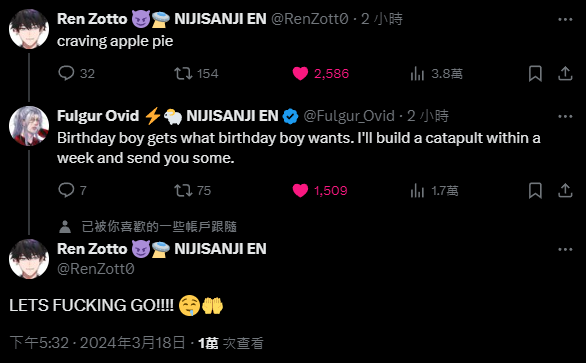Reply to Fulgur Ovid's catapult tweet
The image size is (586, 363).
[x=66, y=190]
